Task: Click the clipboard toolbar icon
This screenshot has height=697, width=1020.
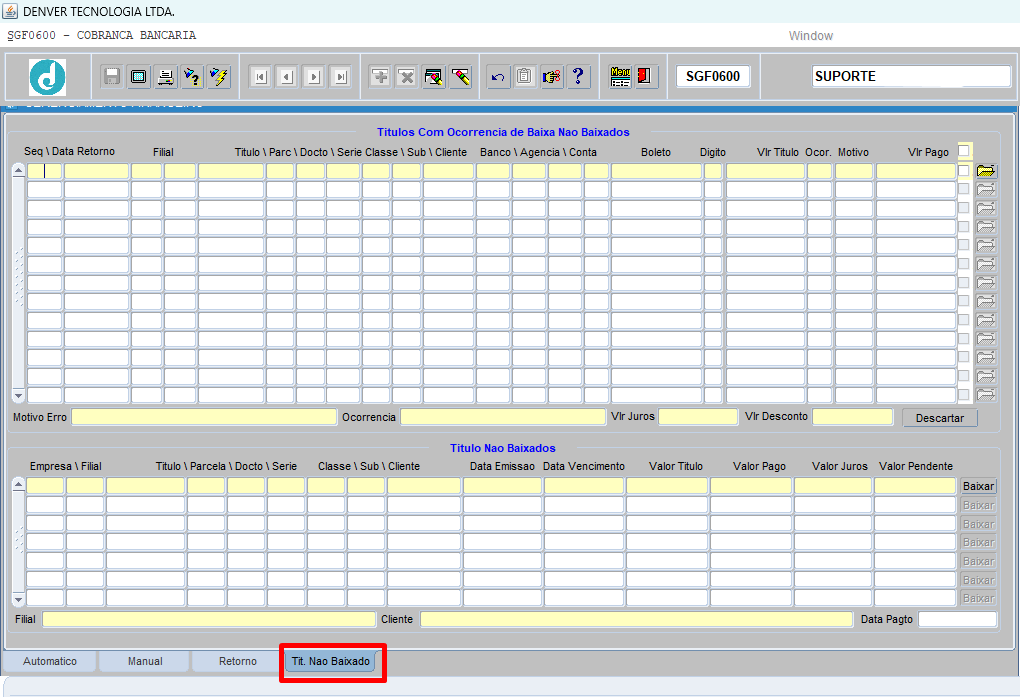Action: (524, 77)
